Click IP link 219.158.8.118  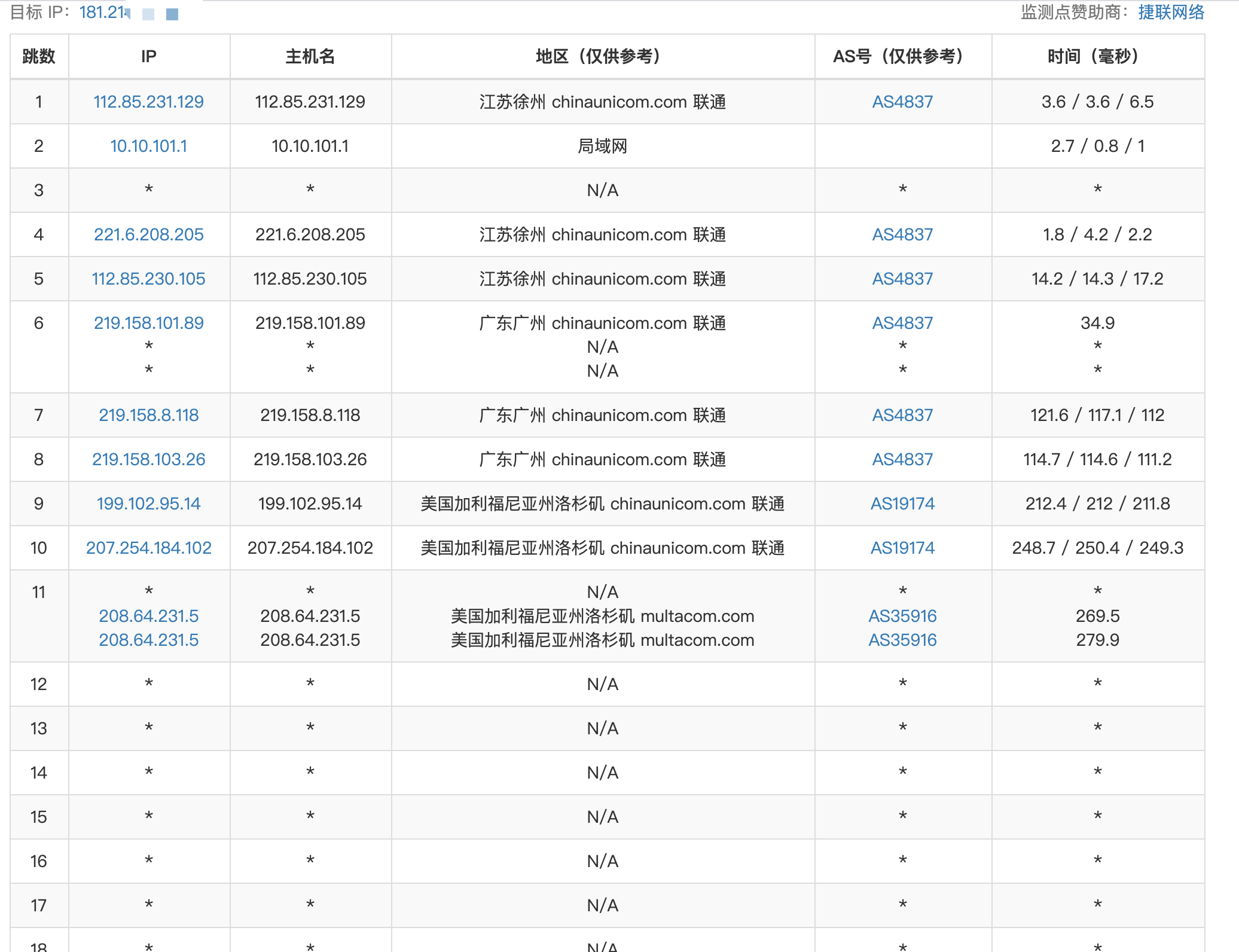coord(148,415)
